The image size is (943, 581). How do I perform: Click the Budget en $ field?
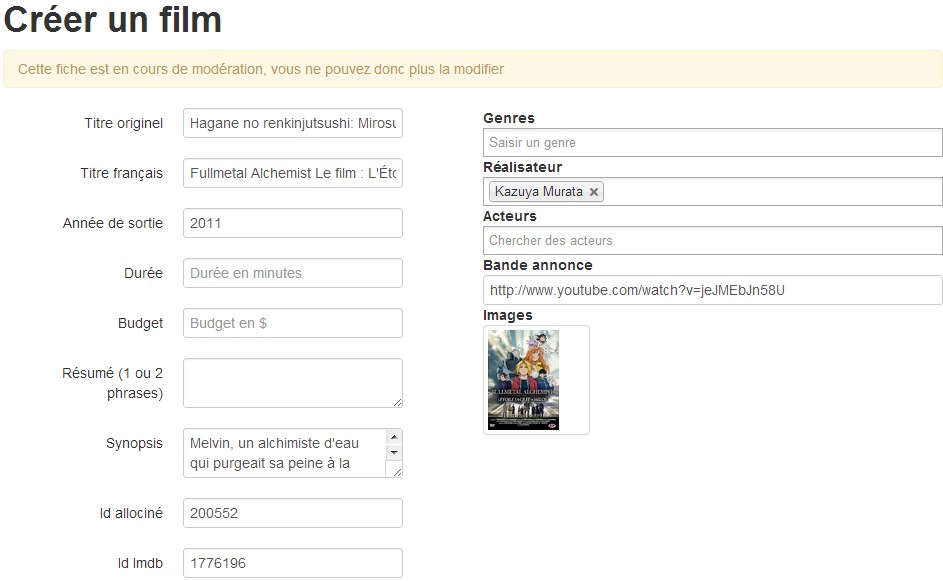[x=293, y=323]
